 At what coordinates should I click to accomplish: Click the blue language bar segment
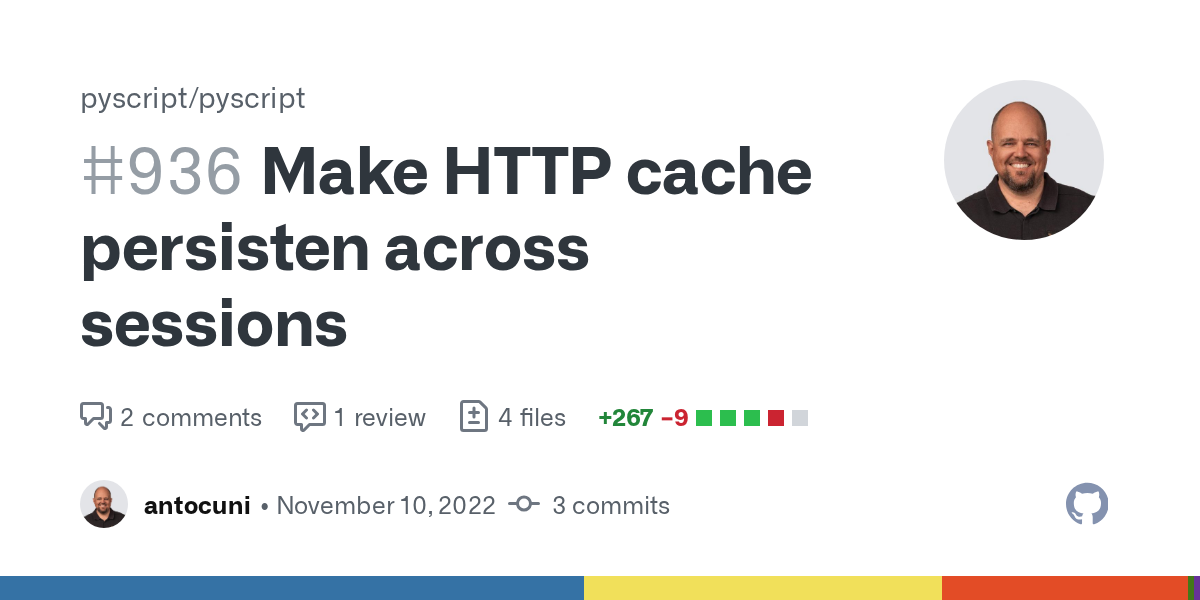coord(291,588)
